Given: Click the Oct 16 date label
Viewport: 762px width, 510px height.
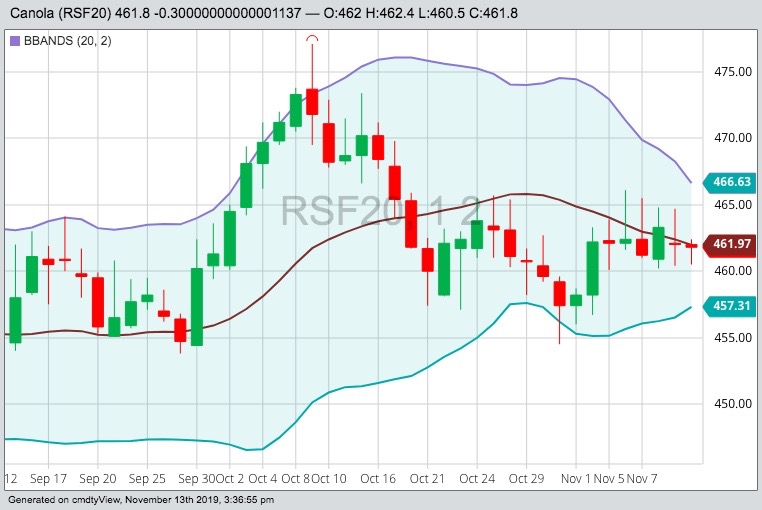Looking at the screenshot, I should (379, 479).
